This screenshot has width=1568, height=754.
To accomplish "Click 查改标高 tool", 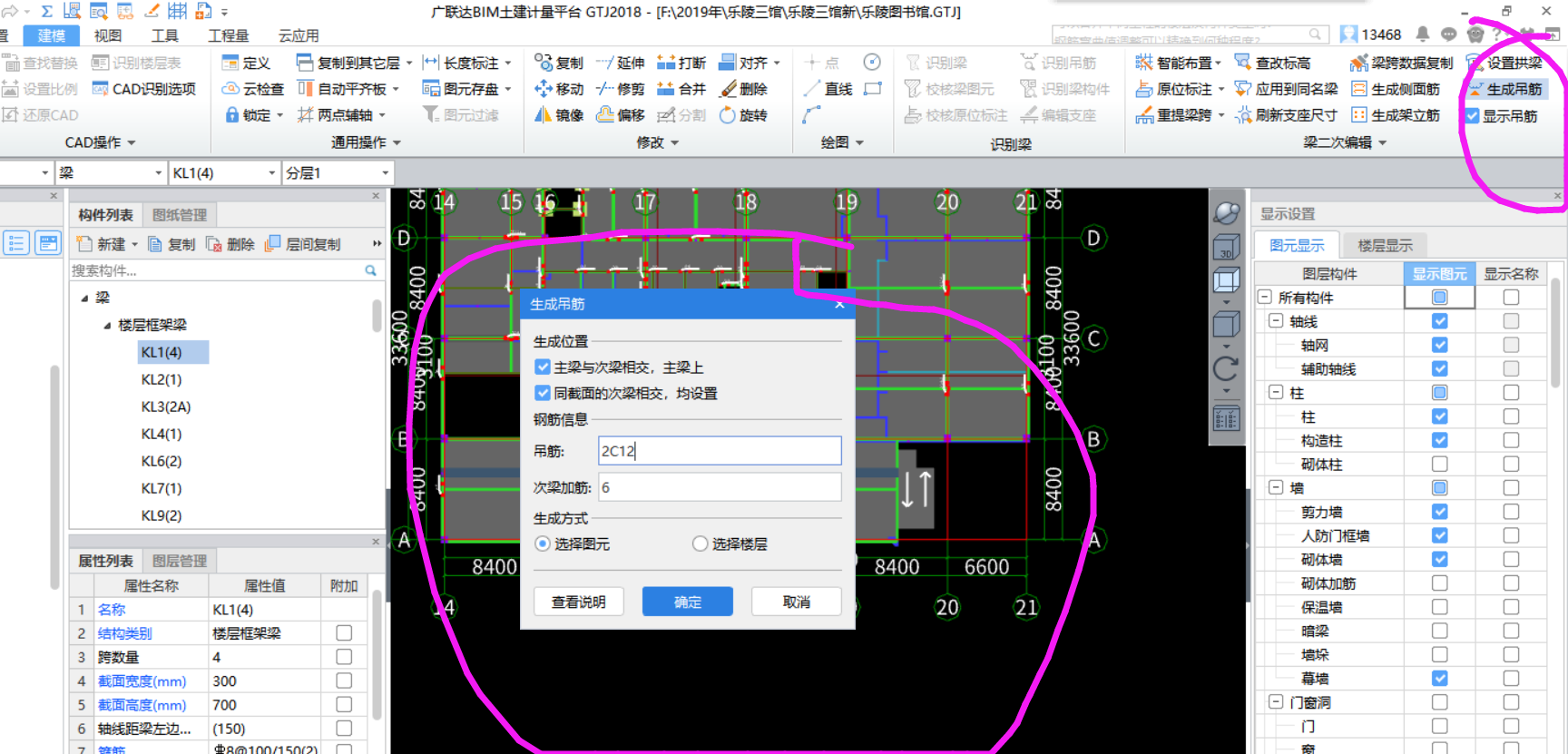I will [1272, 63].
